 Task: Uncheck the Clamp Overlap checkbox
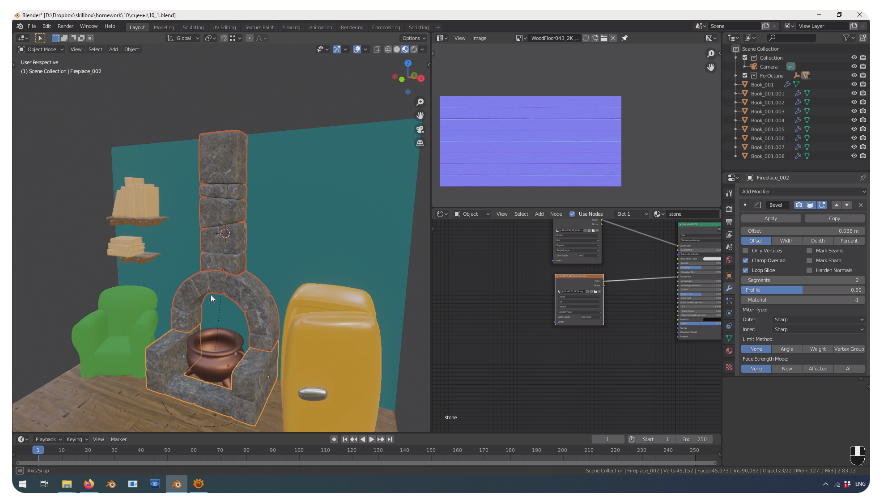[x=746, y=260]
